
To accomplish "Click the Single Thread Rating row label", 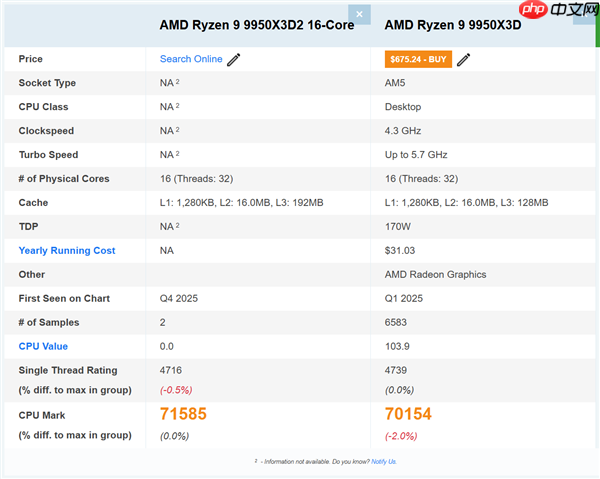I will tap(68, 370).
